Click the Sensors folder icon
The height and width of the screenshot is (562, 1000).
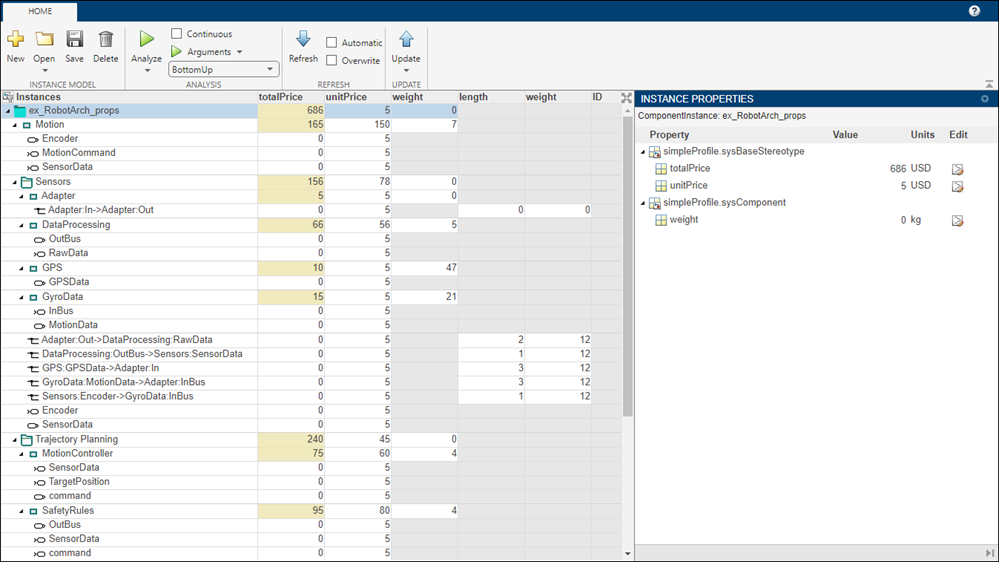26,182
